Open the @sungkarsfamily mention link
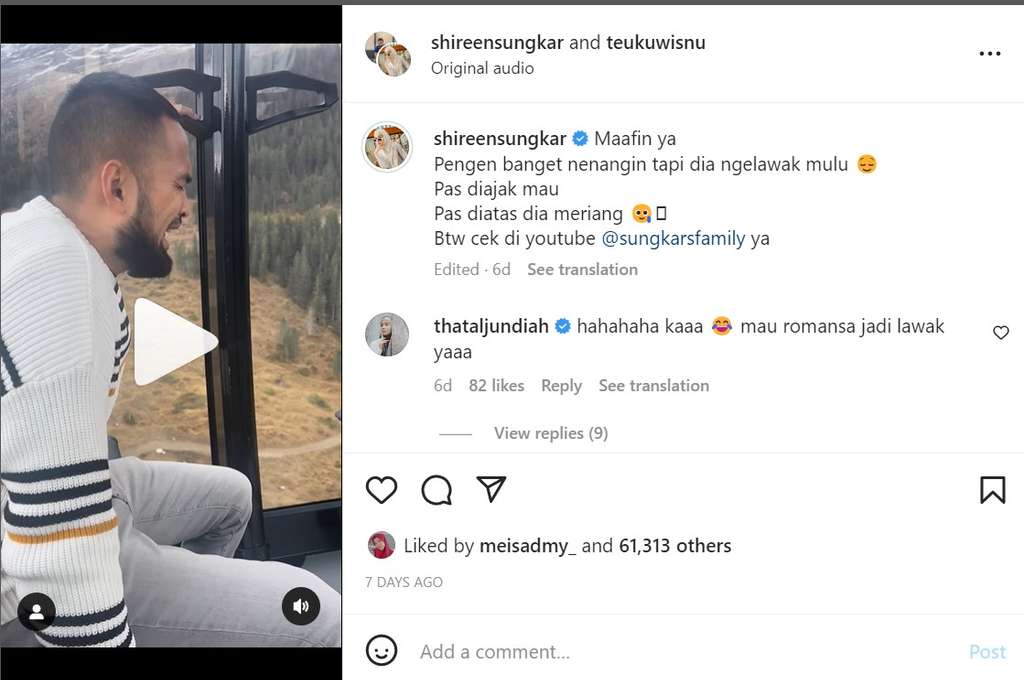1024x680 pixels. click(673, 239)
